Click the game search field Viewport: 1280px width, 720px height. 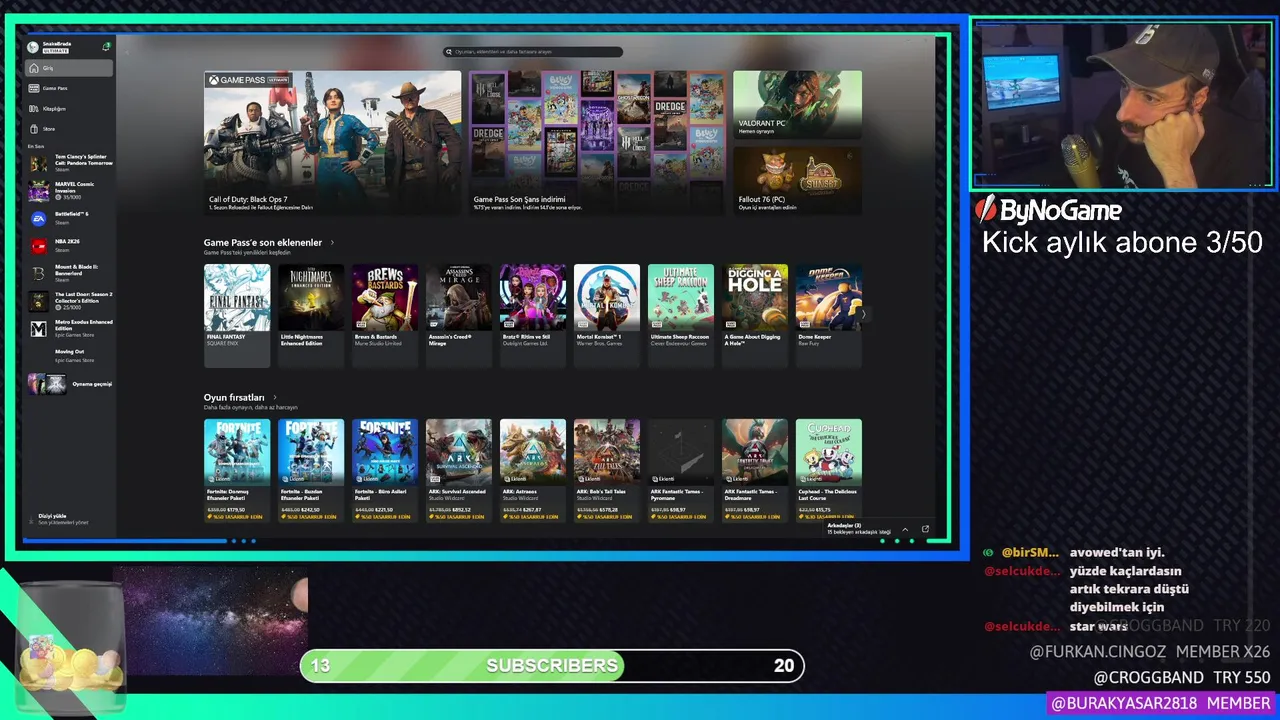pos(534,52)
